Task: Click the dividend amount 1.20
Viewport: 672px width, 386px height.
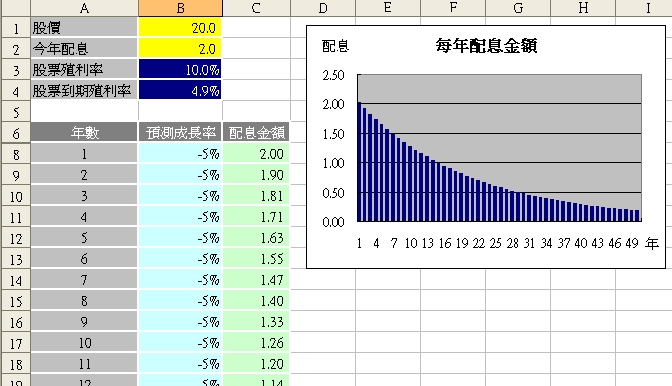Action: pos(256,364)
